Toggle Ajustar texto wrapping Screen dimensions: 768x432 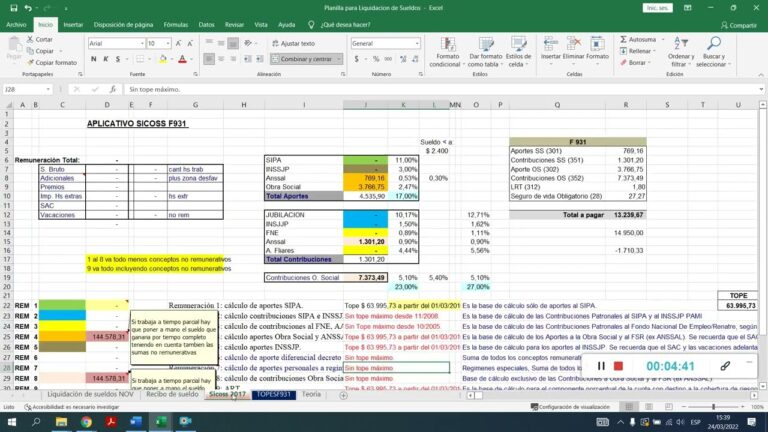tap(293, 44)
